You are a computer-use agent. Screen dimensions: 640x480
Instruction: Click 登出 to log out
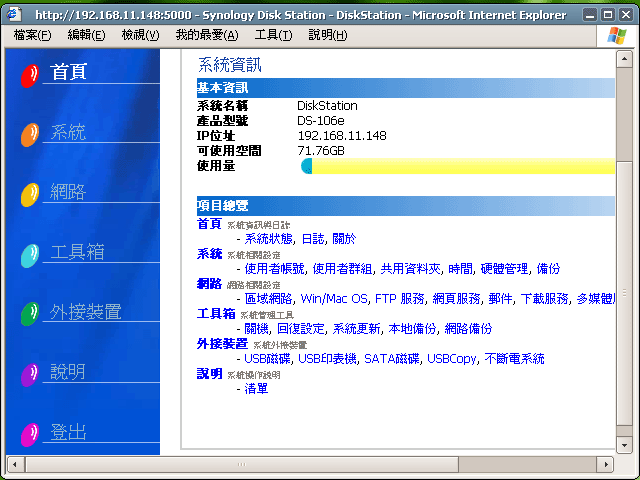[x=68, y=431]
